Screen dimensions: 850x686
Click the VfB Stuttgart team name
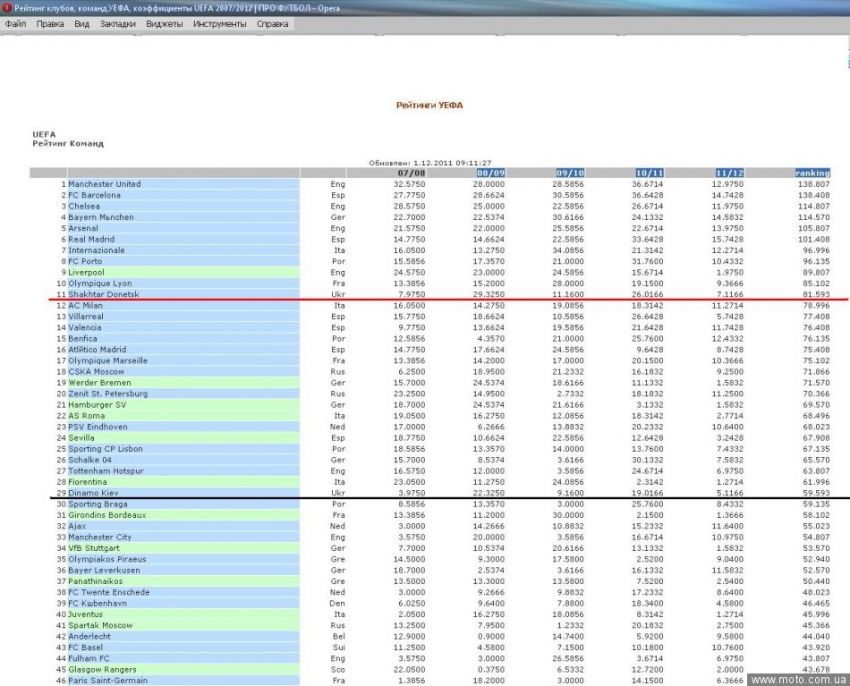(x=94, y=548)
